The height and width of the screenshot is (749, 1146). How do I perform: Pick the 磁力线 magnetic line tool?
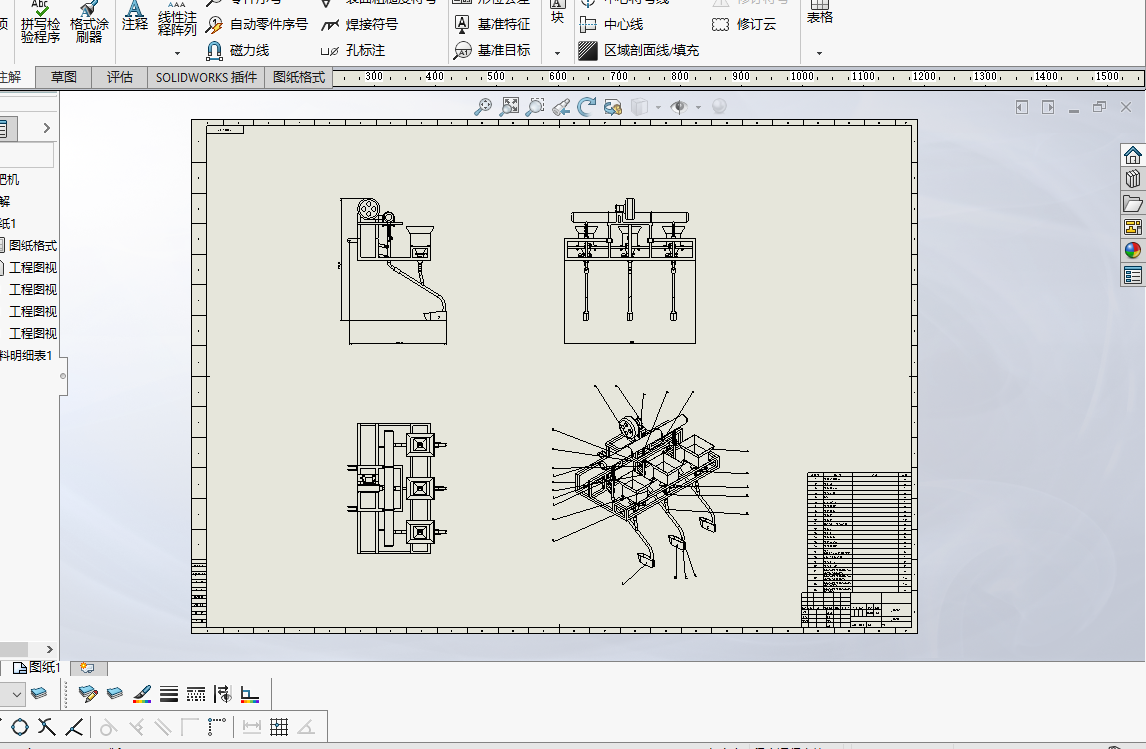[238, 50]
